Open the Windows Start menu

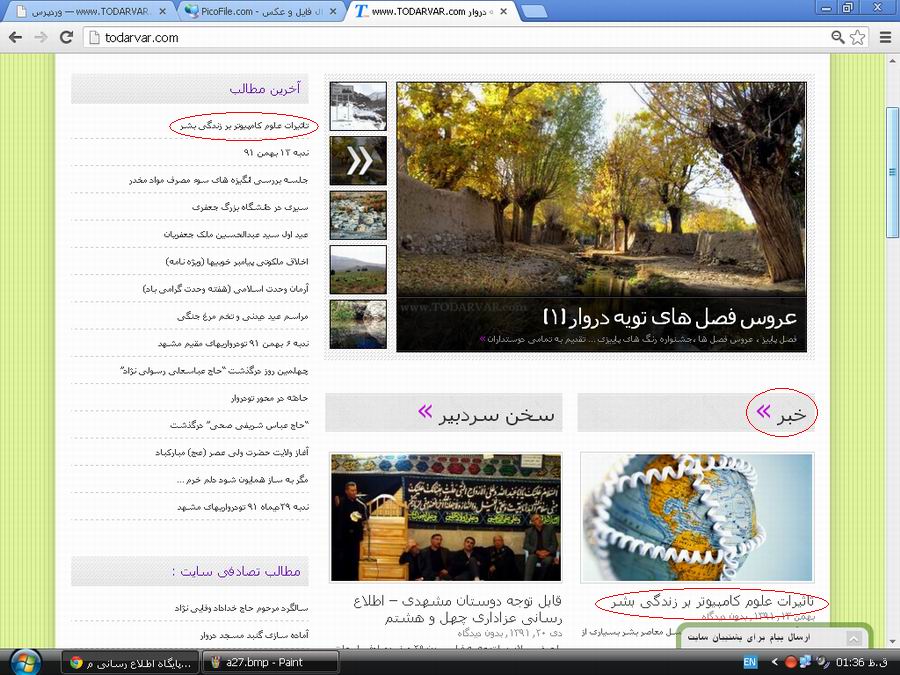click(x=26, y=662)
